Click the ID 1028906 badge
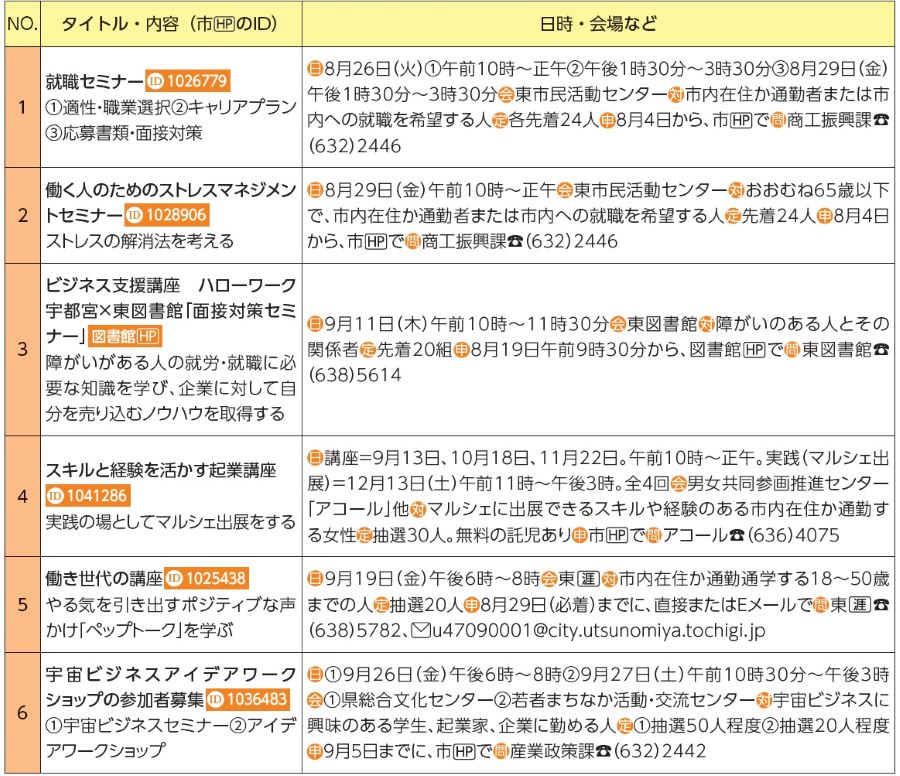 [x=167, y=215]
